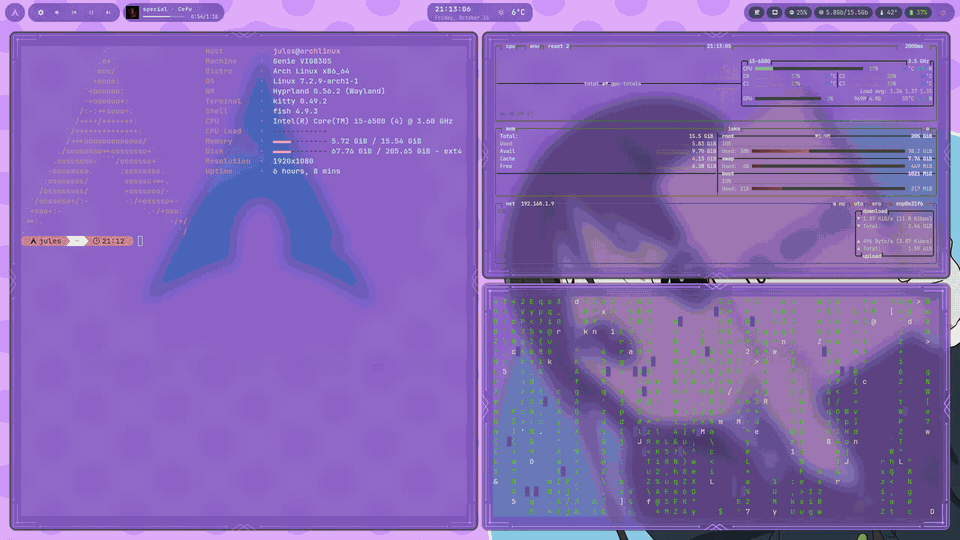This screenshot has height=540, width=960.
Task: Select the Hyprland 0.56.2 (Wayland) line
Action: [329, 91]
